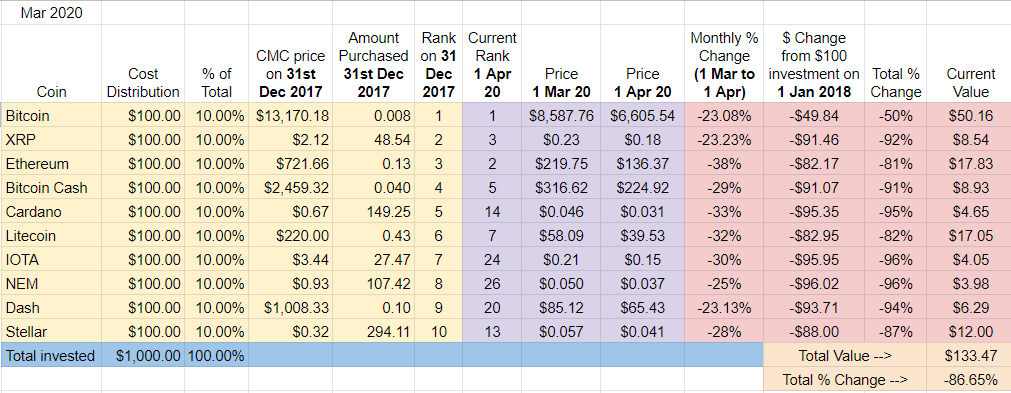Select Litecoin's 1 Mar price '$58.09'
Viewport: 1011px width, 393px height.
click(561, 236)
